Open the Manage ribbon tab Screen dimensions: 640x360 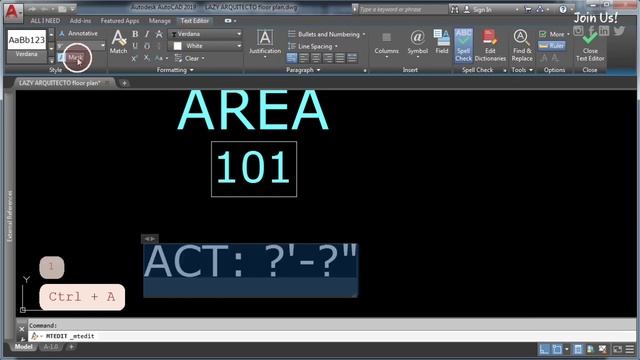click(x=160, y=20)
